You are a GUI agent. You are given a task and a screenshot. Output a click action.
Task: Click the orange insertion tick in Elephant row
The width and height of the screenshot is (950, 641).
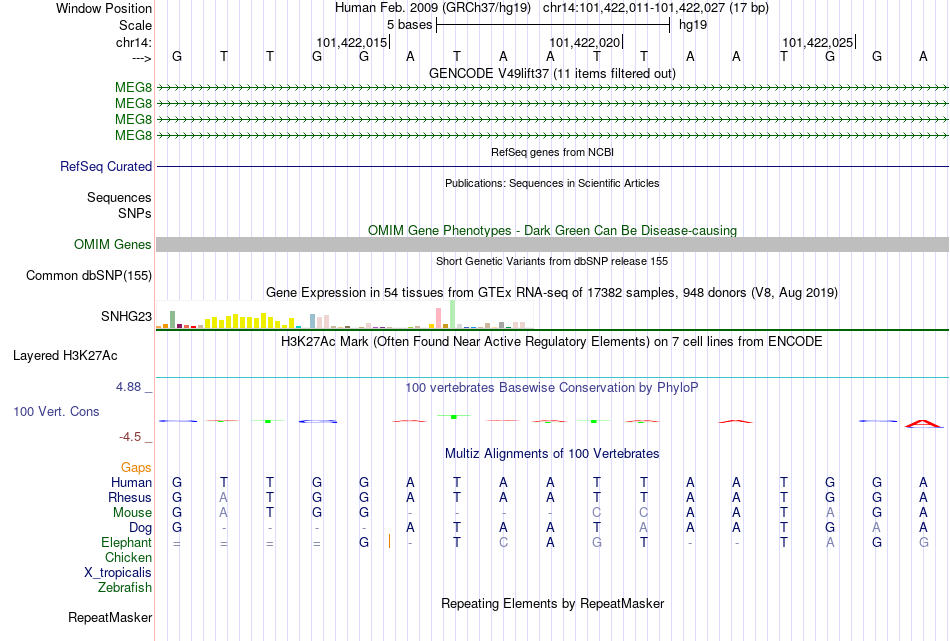click(x=389, y=542)
